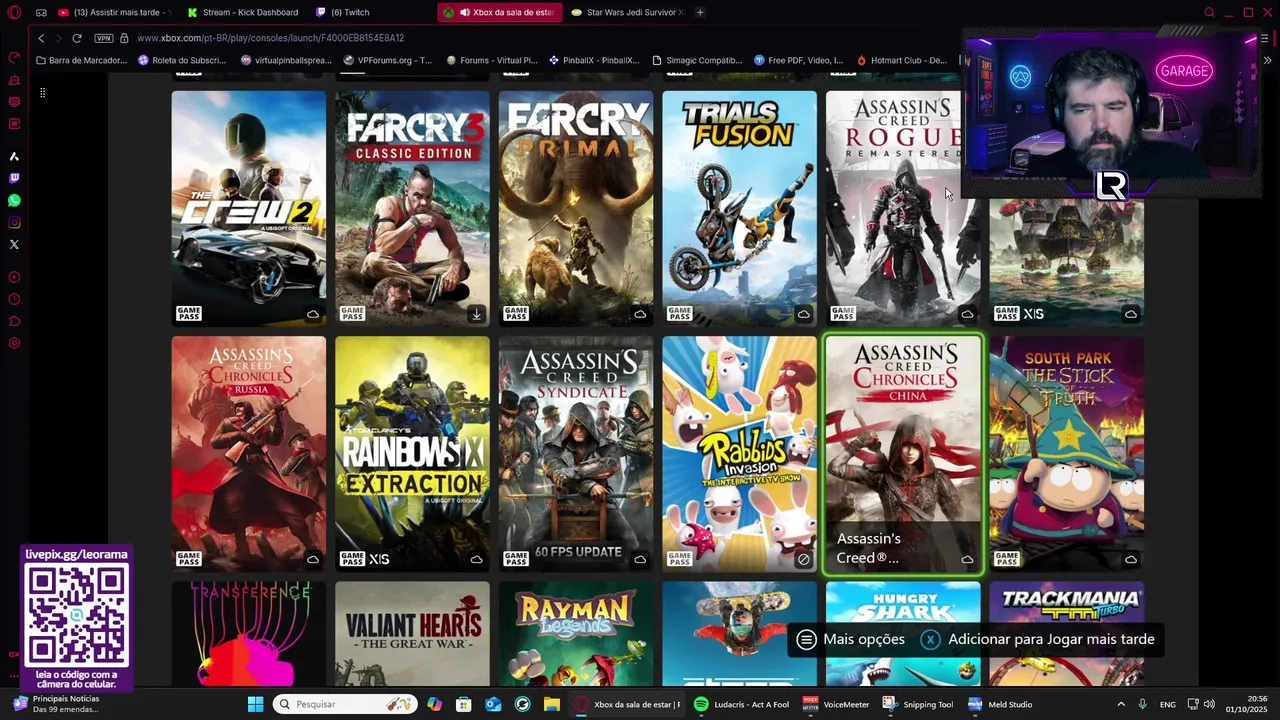
Task: Open the VPForums.org bookmark
Action: click(x=388, y=60)
